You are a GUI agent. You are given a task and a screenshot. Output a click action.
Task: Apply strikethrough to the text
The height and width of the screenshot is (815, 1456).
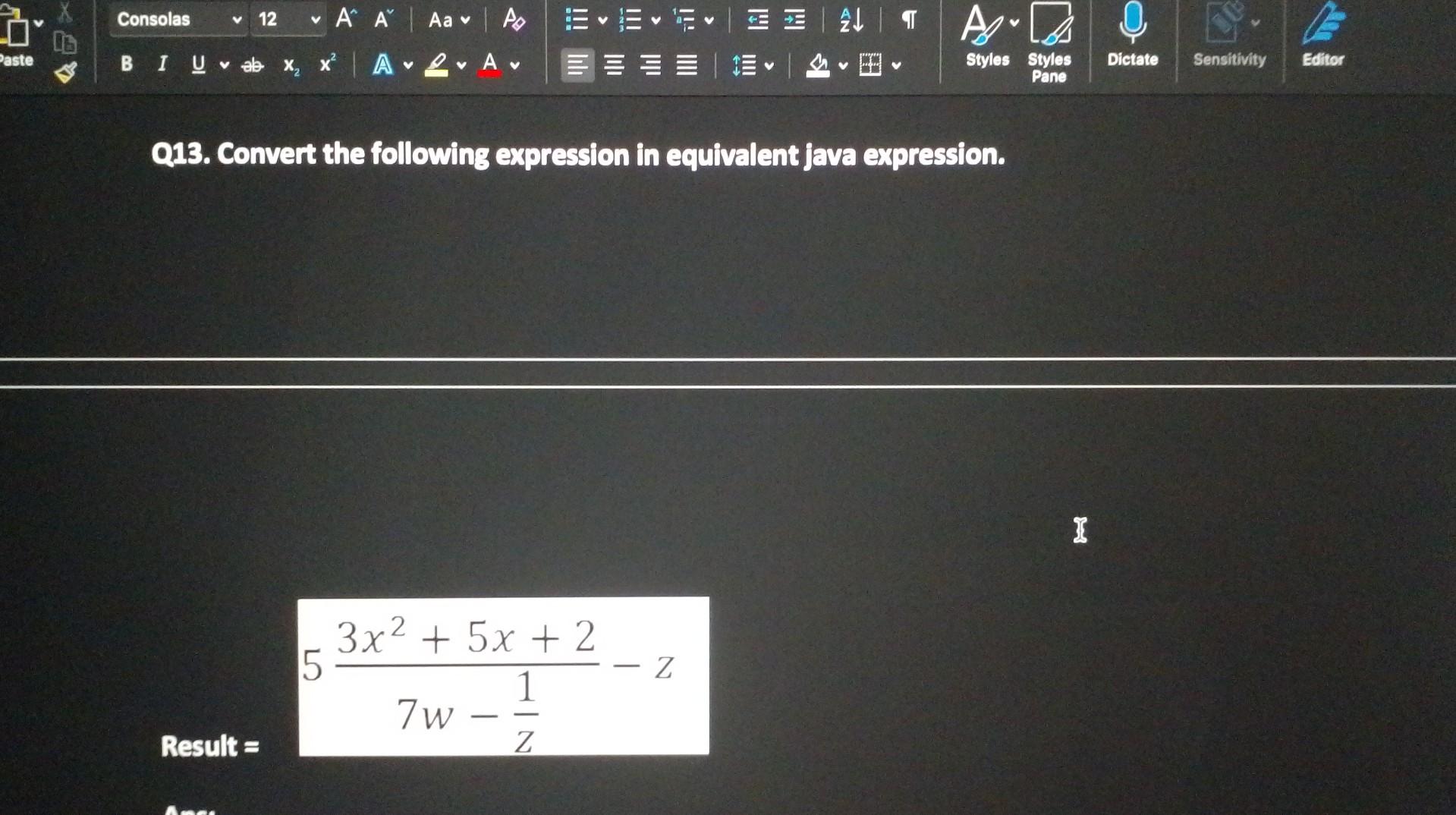click(251, 65)
